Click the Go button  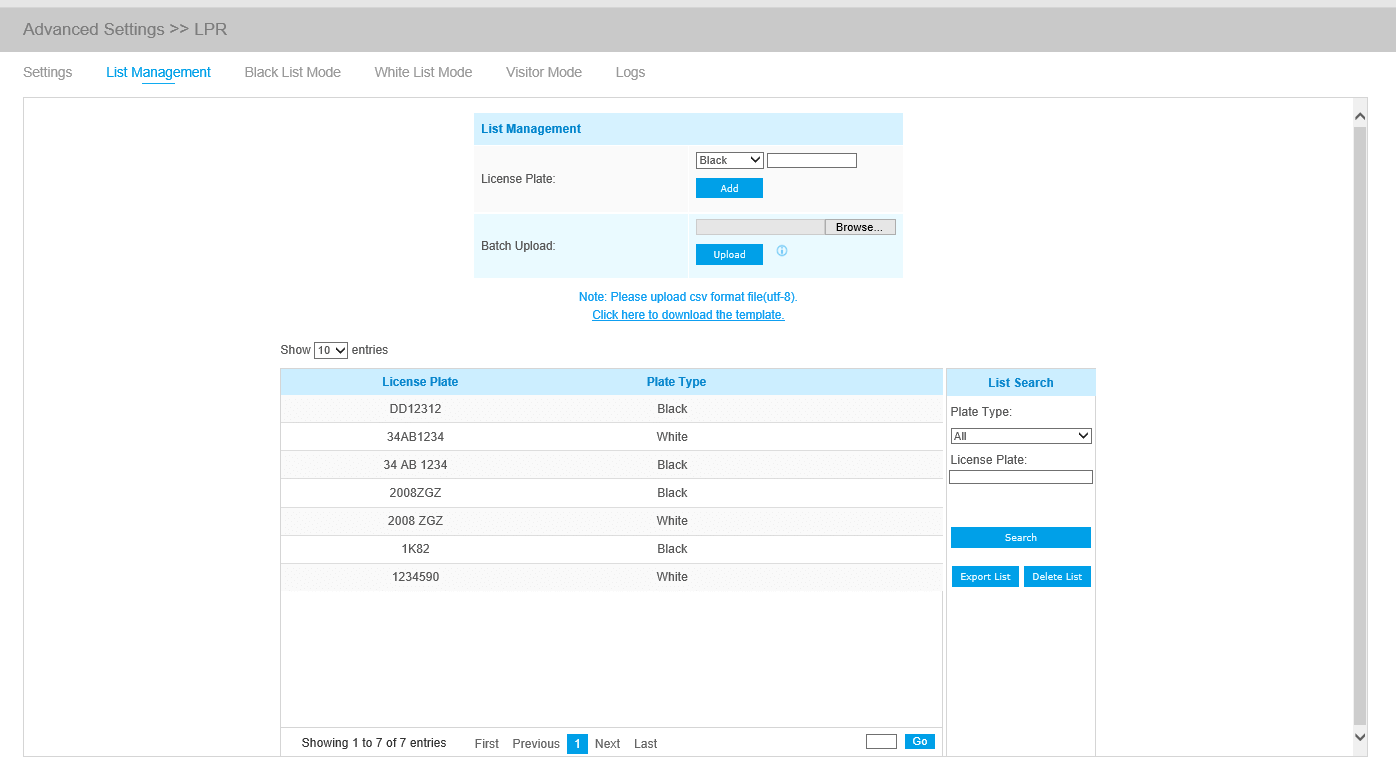click(x=920, y=741)
